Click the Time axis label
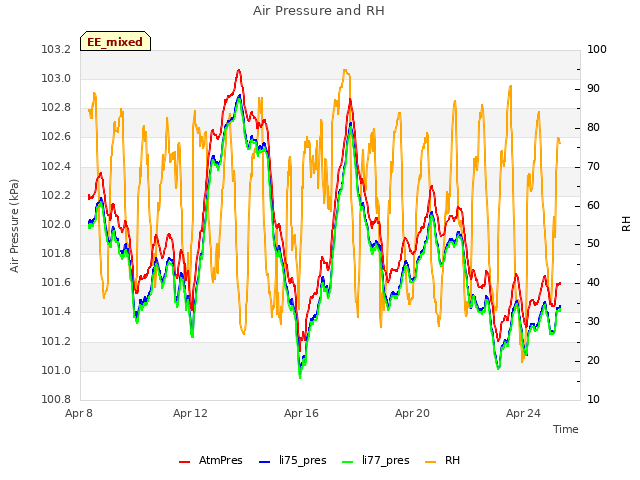Image resolution: width=640 pixels, height=480 pixels. pyautogui.click(x=566, y=429)
